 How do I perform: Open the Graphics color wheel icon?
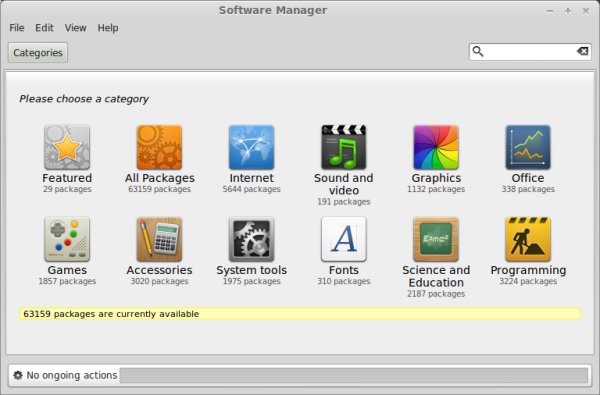click(436, 147)
